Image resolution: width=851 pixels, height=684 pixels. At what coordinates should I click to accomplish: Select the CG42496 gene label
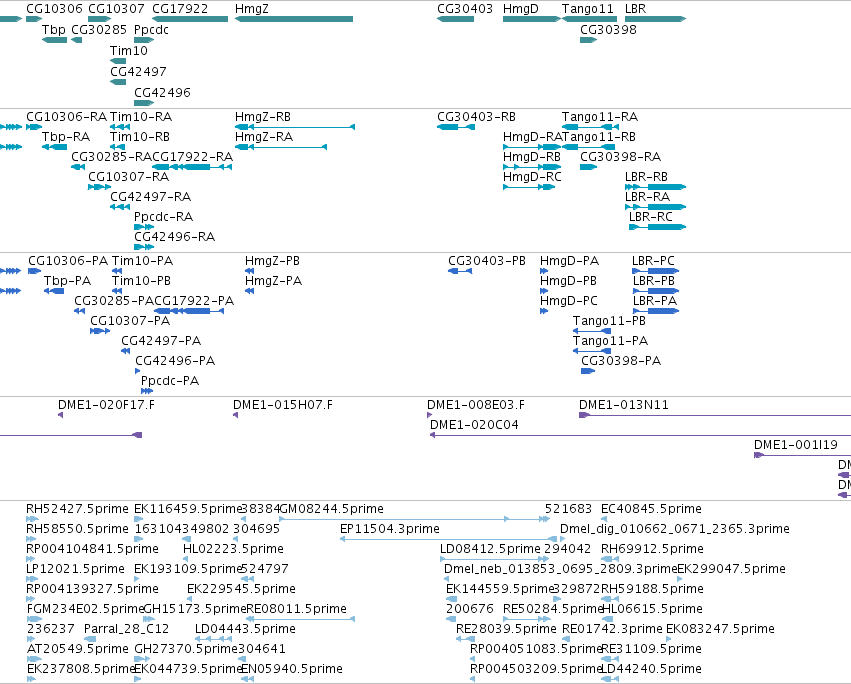(x=162, y=93)
